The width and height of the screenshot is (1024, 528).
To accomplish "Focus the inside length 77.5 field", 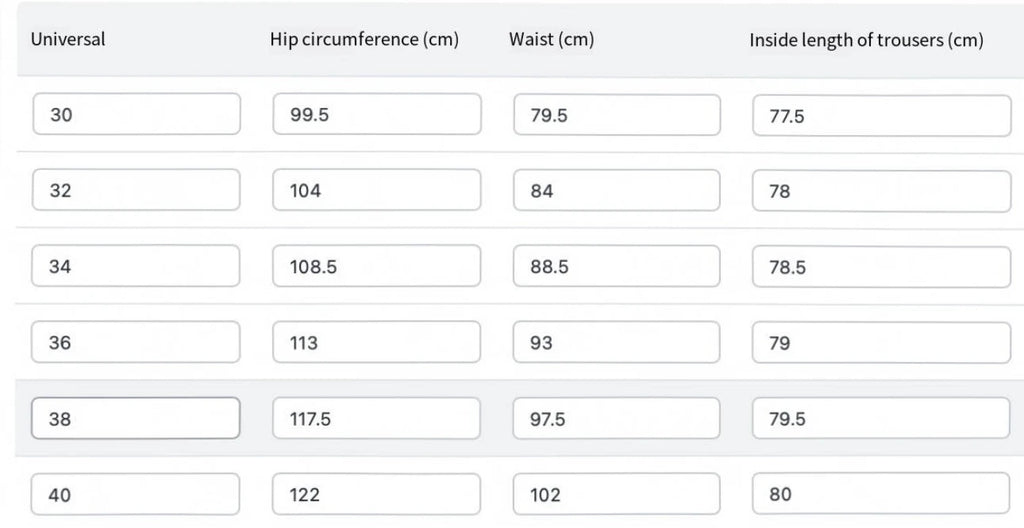I will coord(881,116).
